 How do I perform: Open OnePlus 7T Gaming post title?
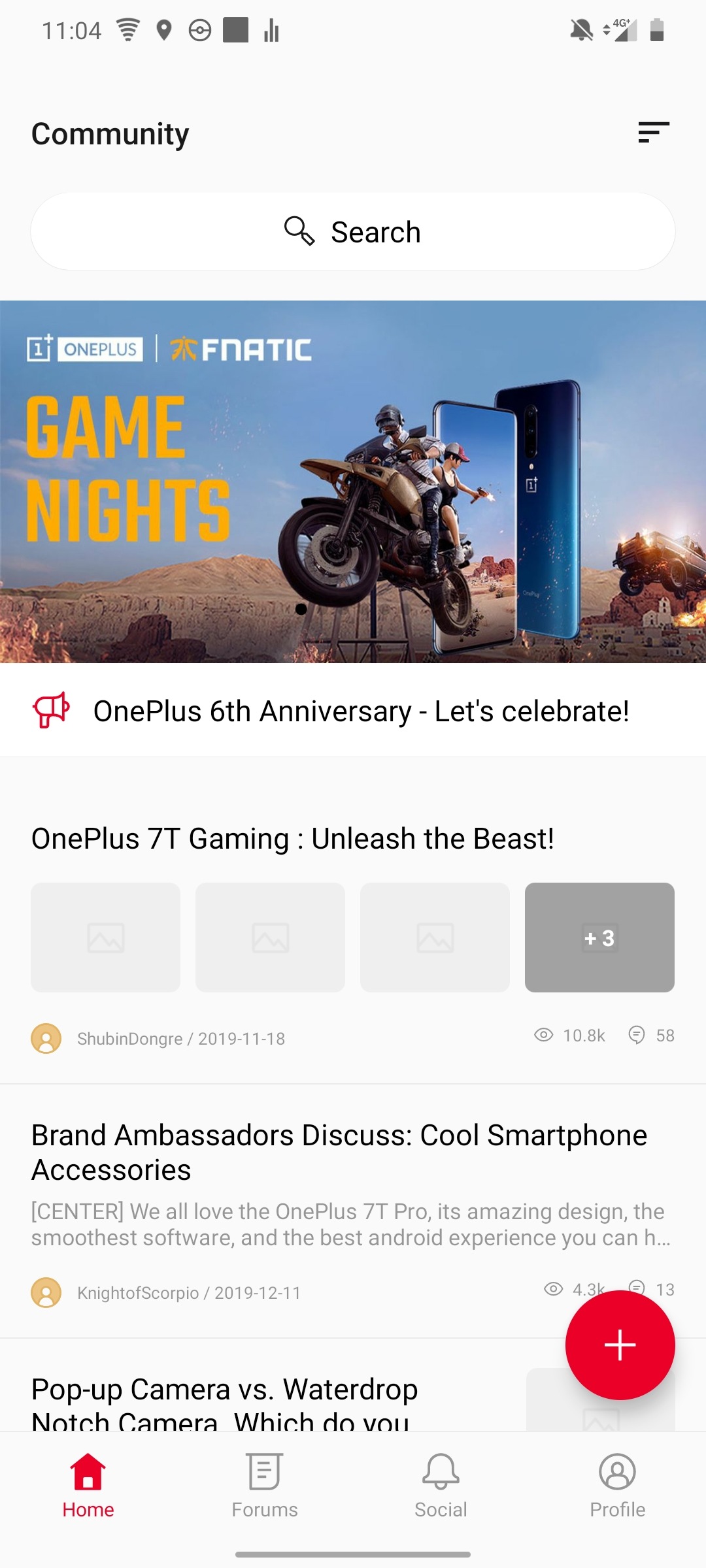[x=293, y=838]
